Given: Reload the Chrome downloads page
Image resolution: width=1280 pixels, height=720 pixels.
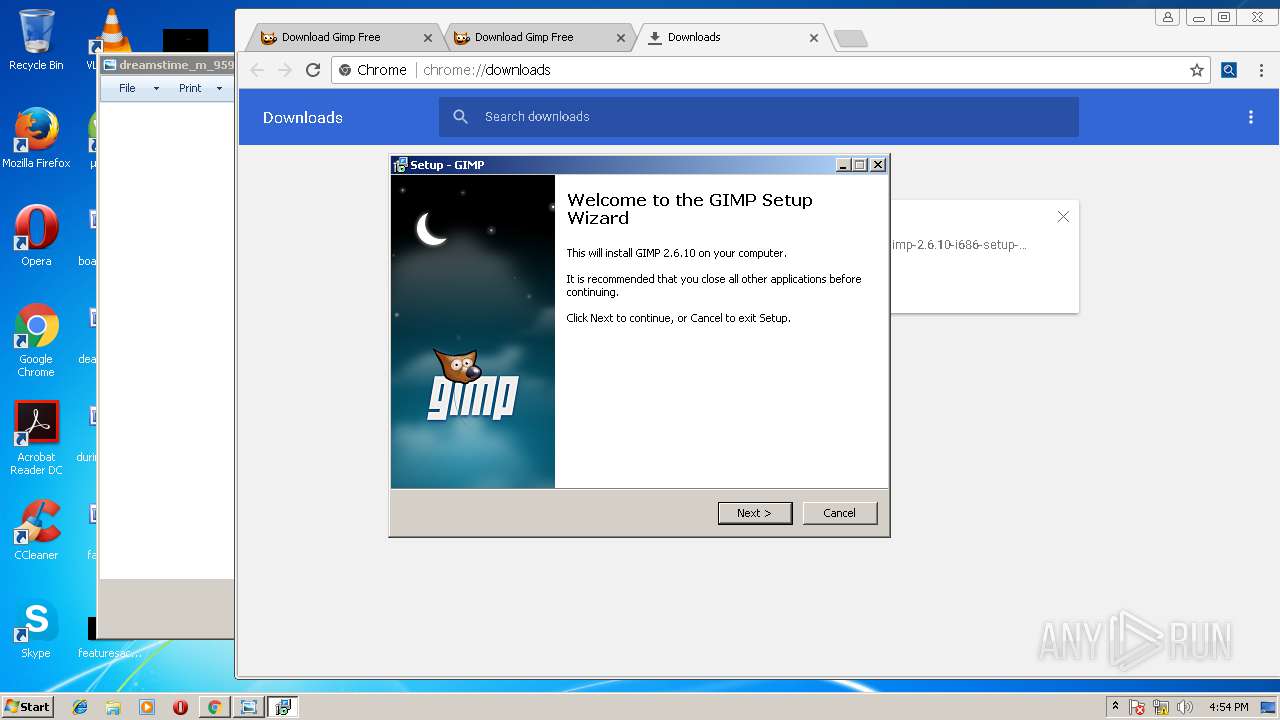Looking at the screenshot, I should (313, 70).
